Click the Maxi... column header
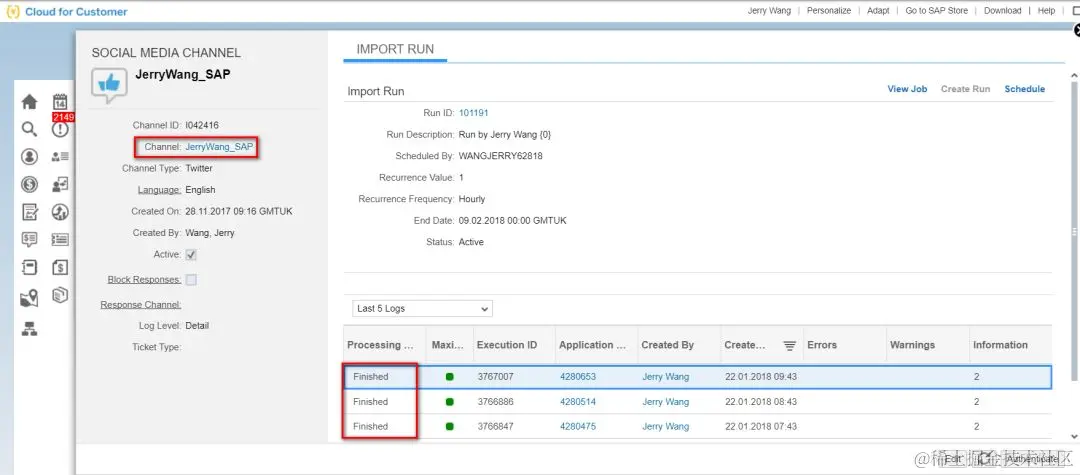The height and width of the screenshot is (475, 1080). (x=448, y=345)
